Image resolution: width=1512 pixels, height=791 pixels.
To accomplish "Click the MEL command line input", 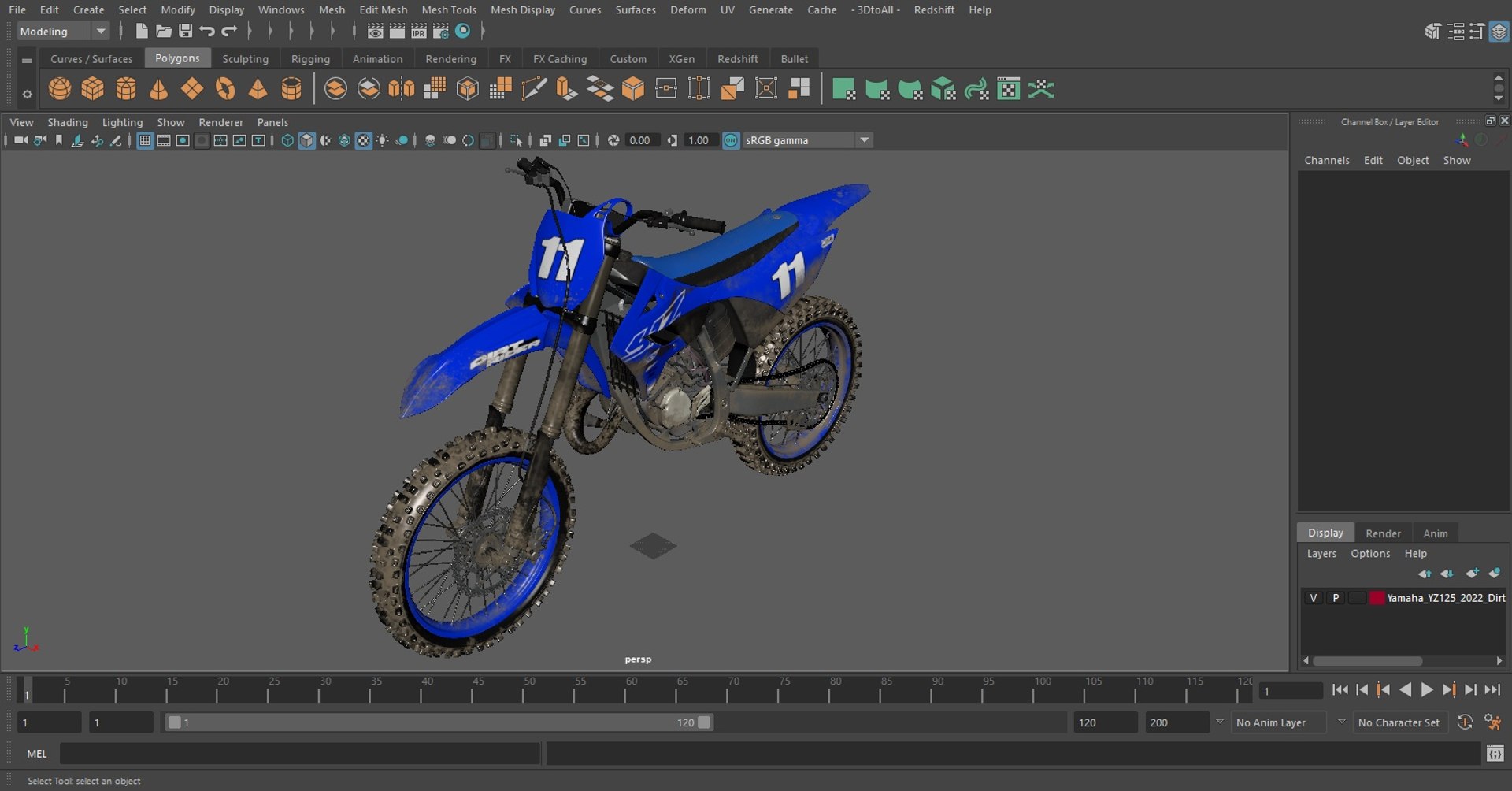I will click(300, 754).
